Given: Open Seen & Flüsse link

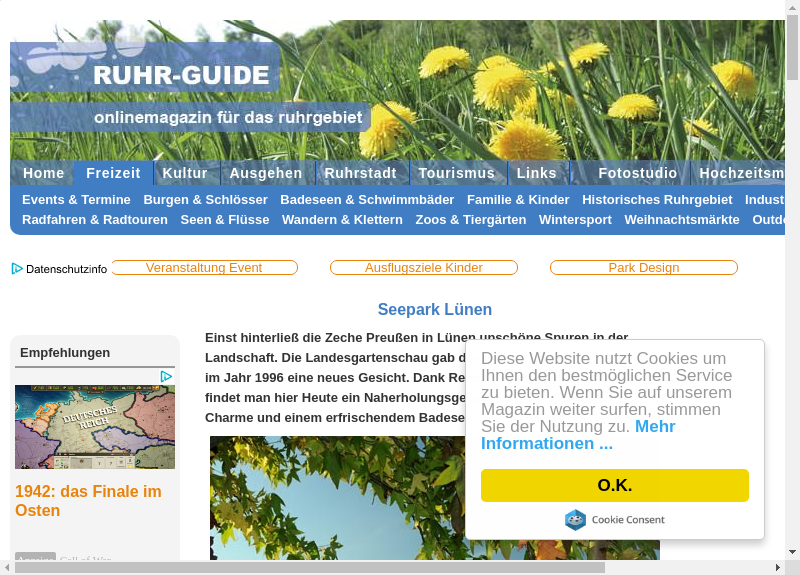Looking at the screenshot, I should point(225,219).
